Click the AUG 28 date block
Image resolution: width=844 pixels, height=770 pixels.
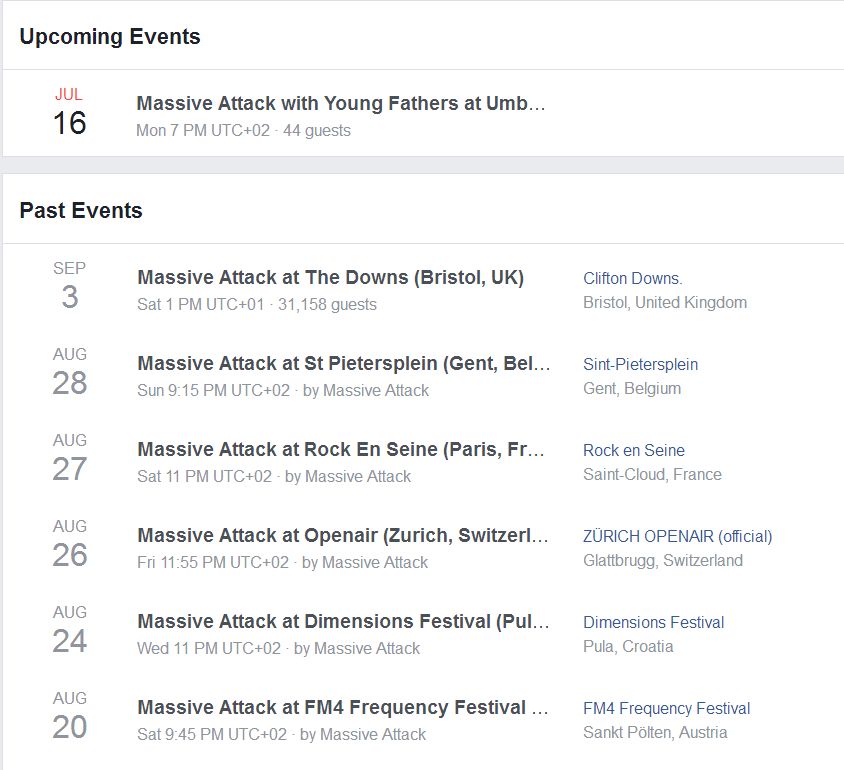click(69, 372)
